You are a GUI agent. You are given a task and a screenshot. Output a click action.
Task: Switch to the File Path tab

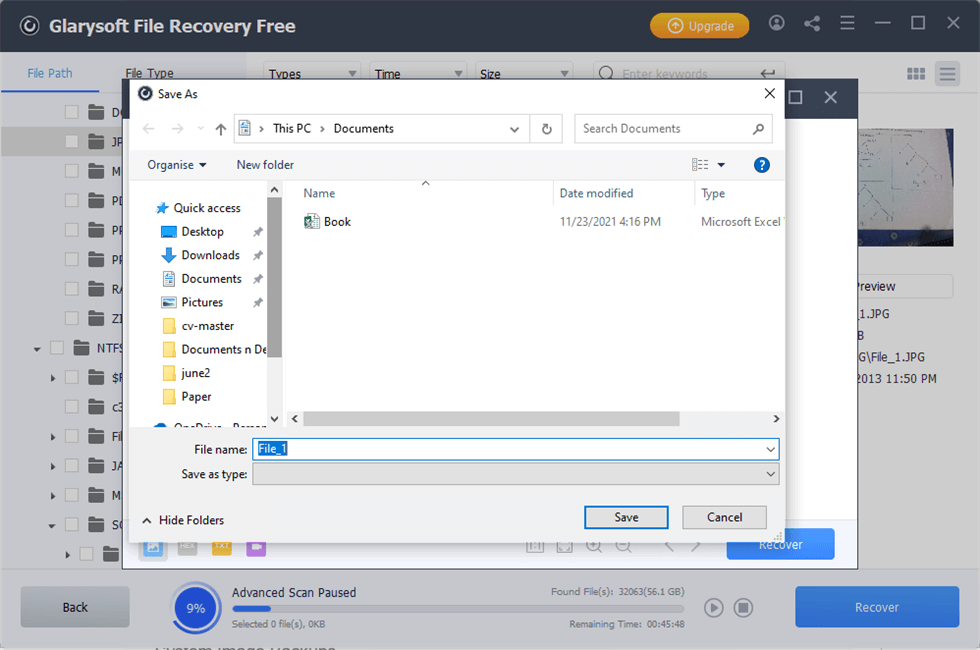tap(49, 73)
